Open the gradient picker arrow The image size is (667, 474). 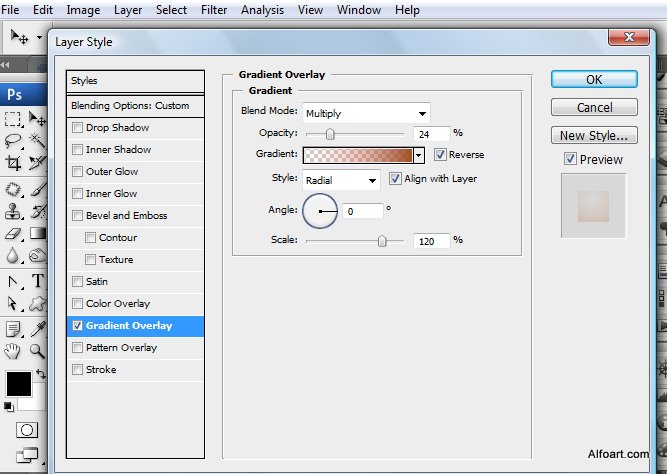(419, 155)
